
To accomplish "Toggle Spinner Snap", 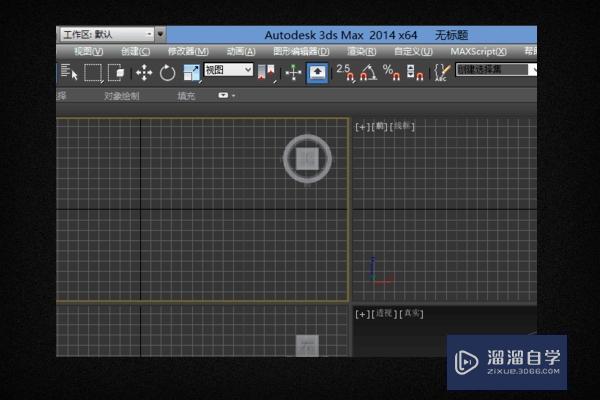I will (415, 72).
